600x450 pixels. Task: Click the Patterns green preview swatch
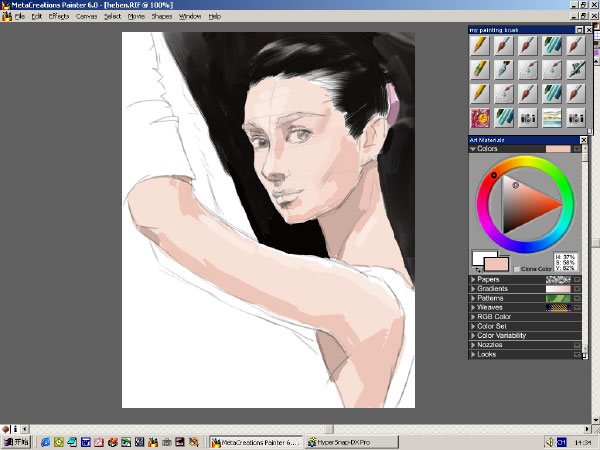point(558,298)
